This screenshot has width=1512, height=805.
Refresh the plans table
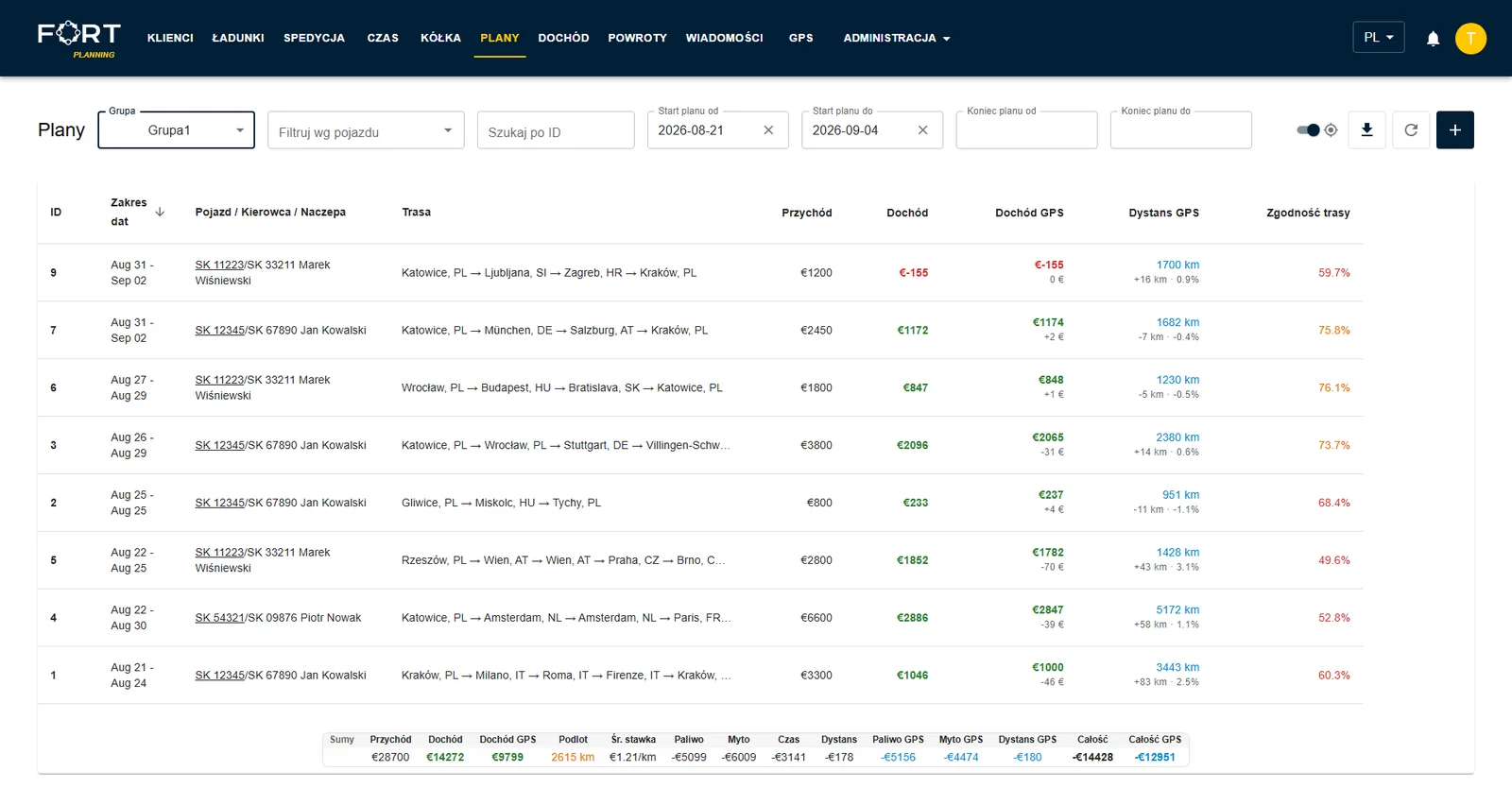click(1411, 130)
